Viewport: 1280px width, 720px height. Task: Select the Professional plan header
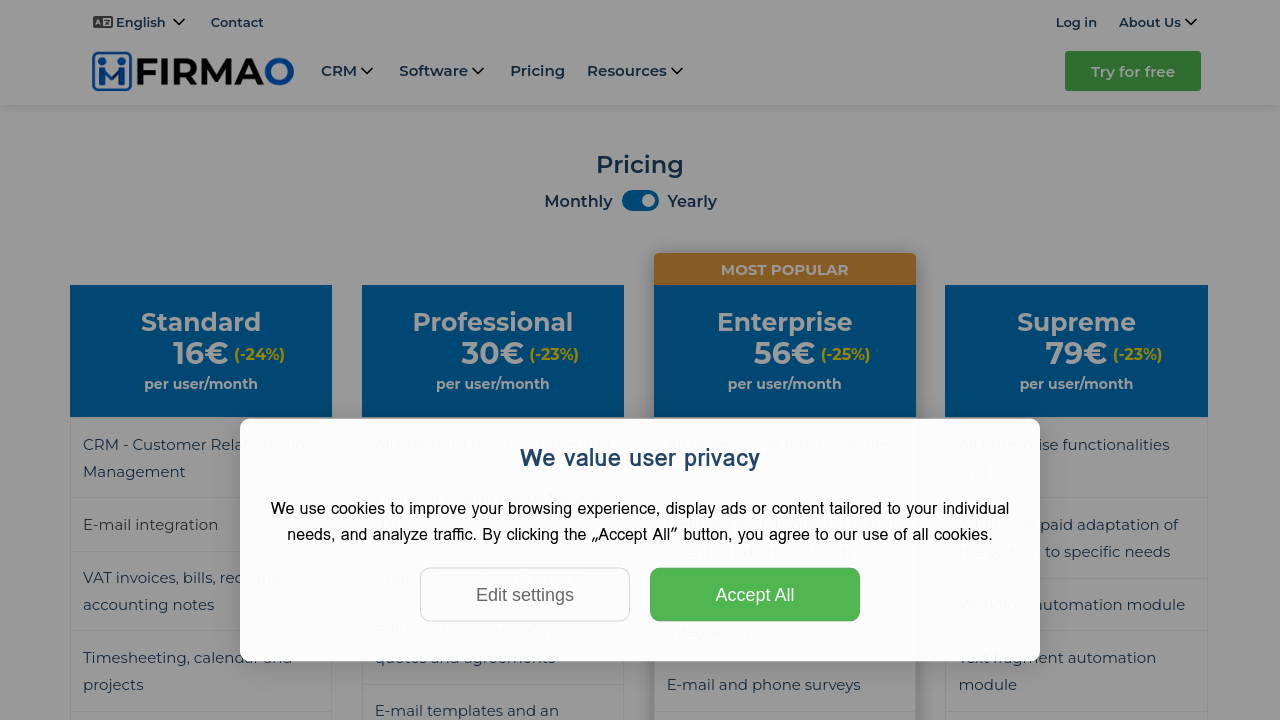pos(493,322)
